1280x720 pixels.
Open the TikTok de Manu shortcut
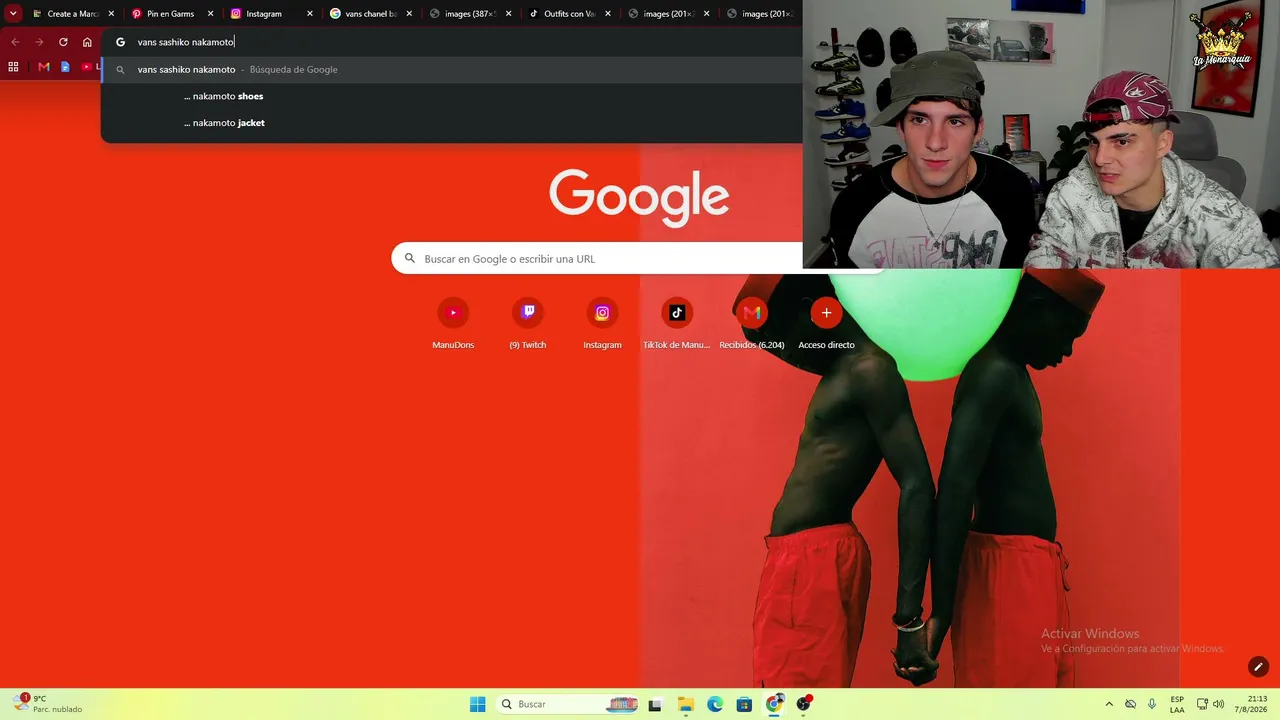(x=677, y=324)
